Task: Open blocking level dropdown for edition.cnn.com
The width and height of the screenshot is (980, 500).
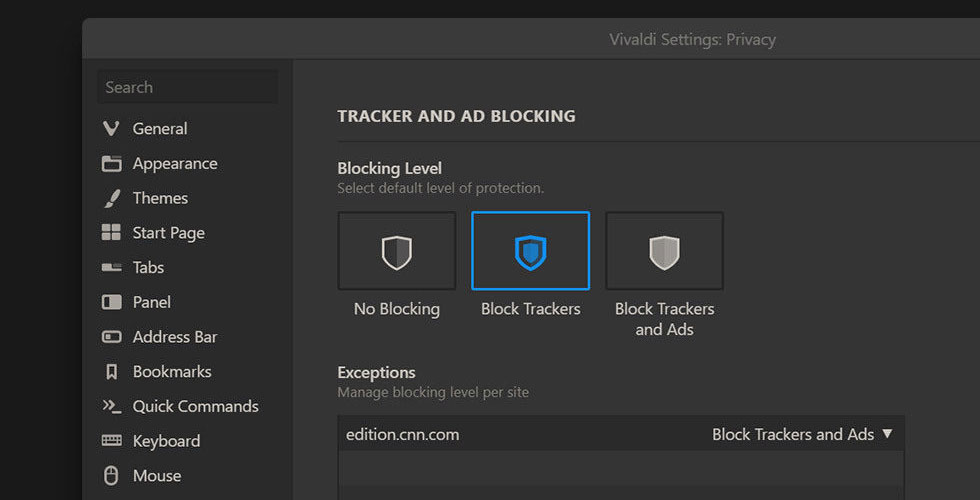Action: pyautogui.click(x=802, y=434)
